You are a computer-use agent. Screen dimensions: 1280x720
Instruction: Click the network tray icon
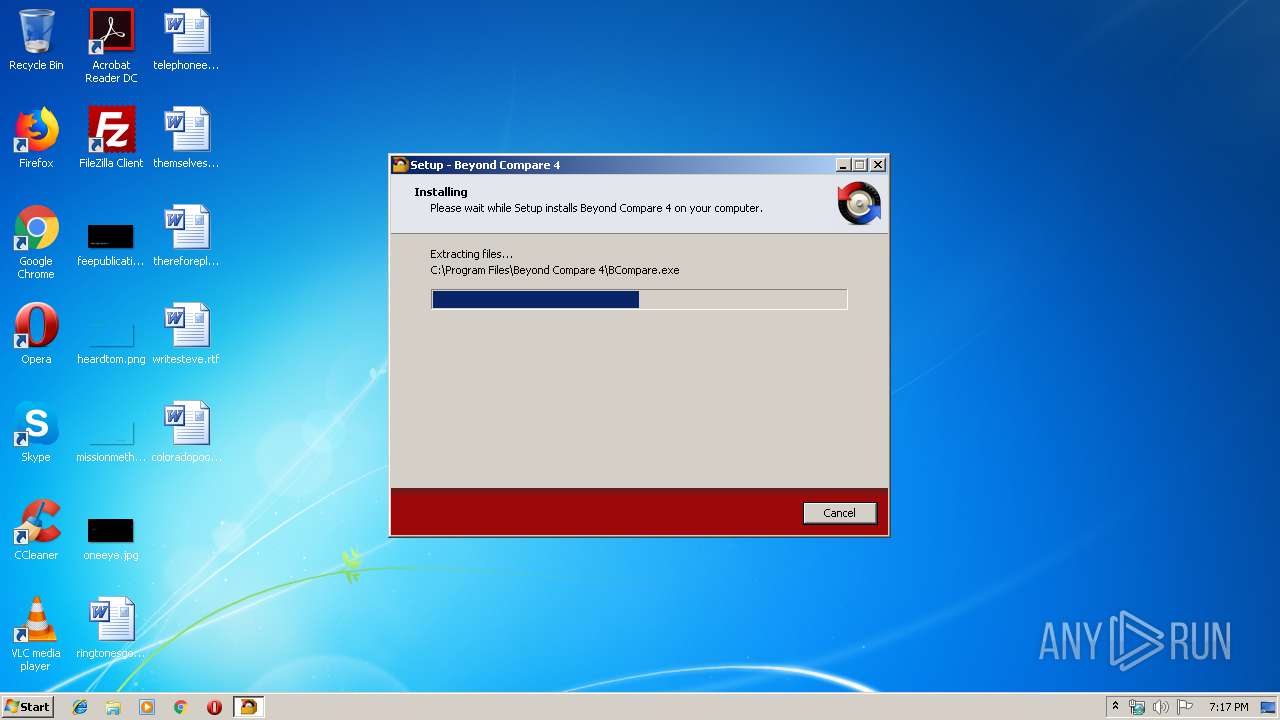(1137, 707)
